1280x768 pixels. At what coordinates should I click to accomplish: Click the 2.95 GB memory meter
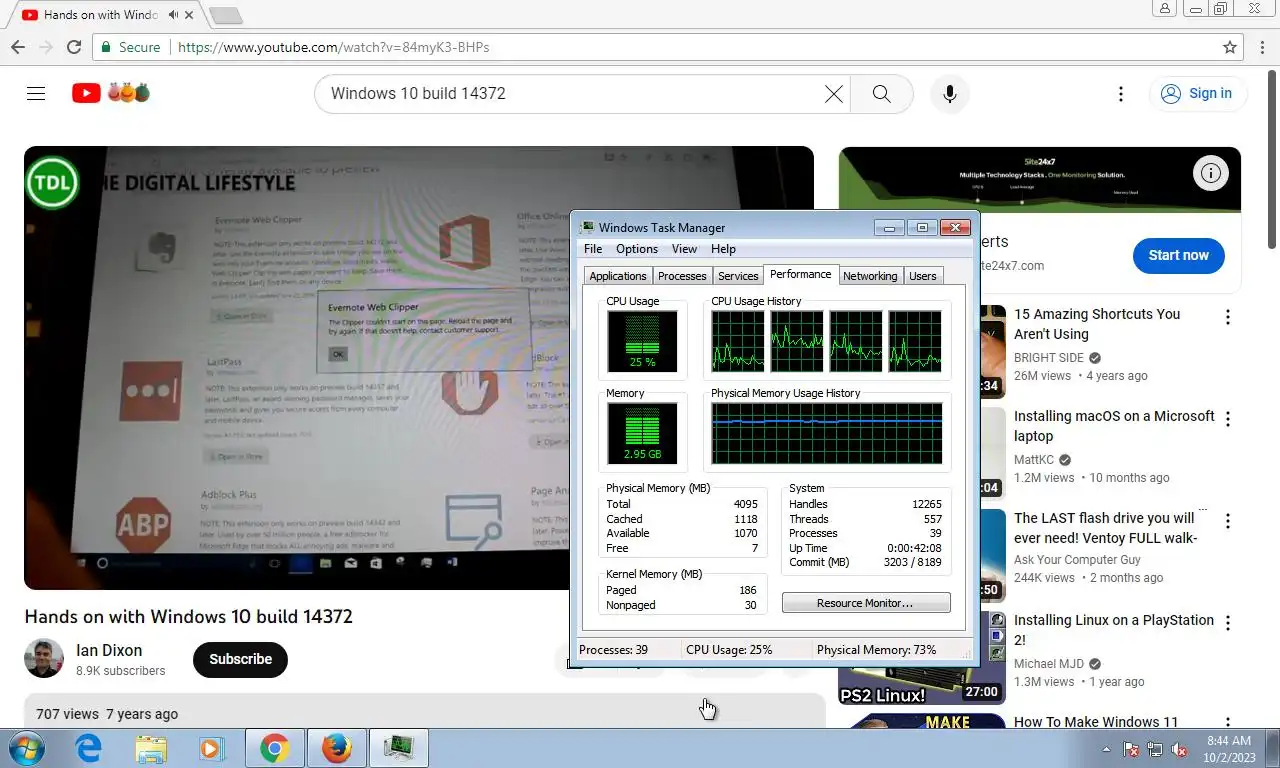pyautogui.click(x=642, y=434)
